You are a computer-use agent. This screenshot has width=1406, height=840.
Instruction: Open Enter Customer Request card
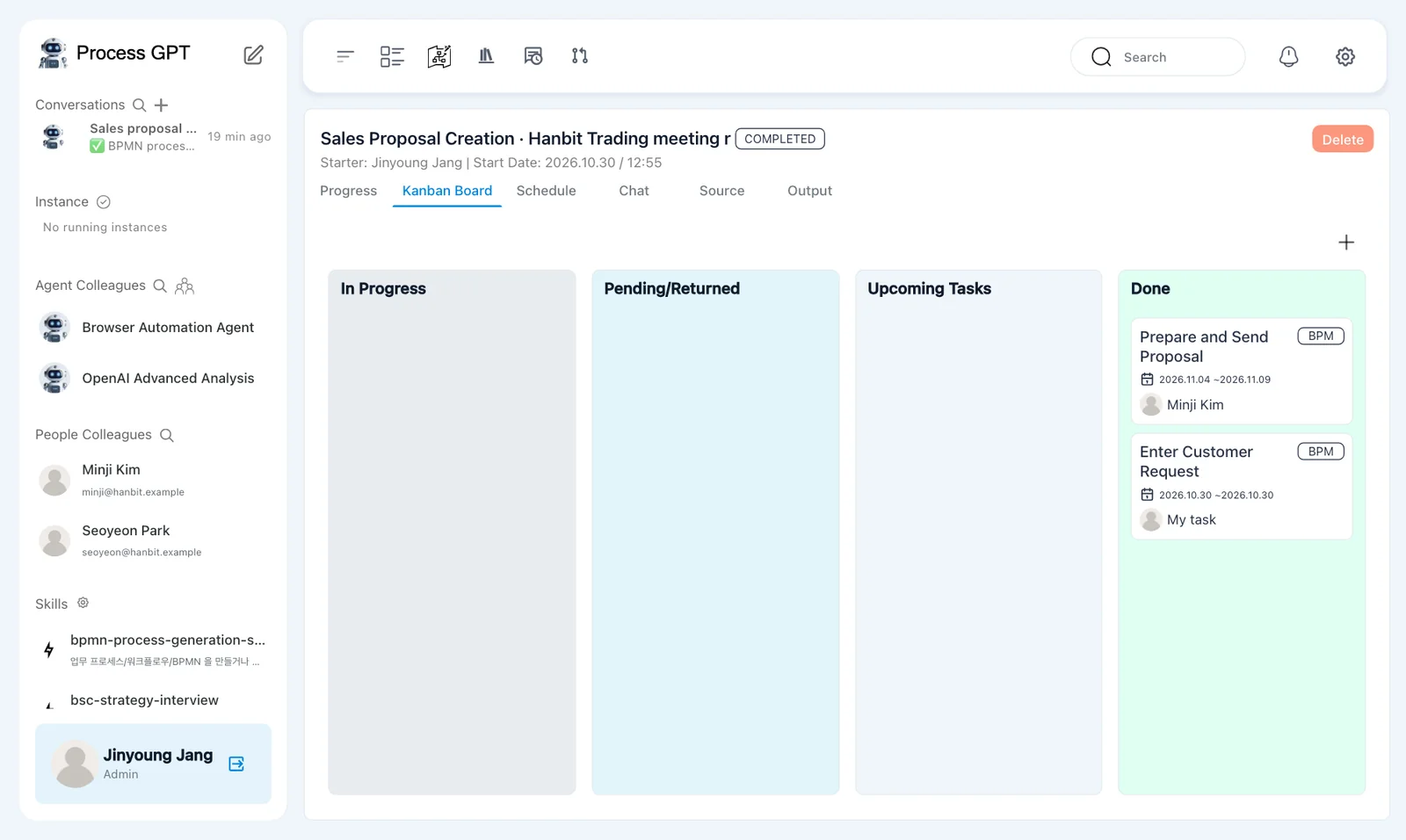[x=1241, y=486]
